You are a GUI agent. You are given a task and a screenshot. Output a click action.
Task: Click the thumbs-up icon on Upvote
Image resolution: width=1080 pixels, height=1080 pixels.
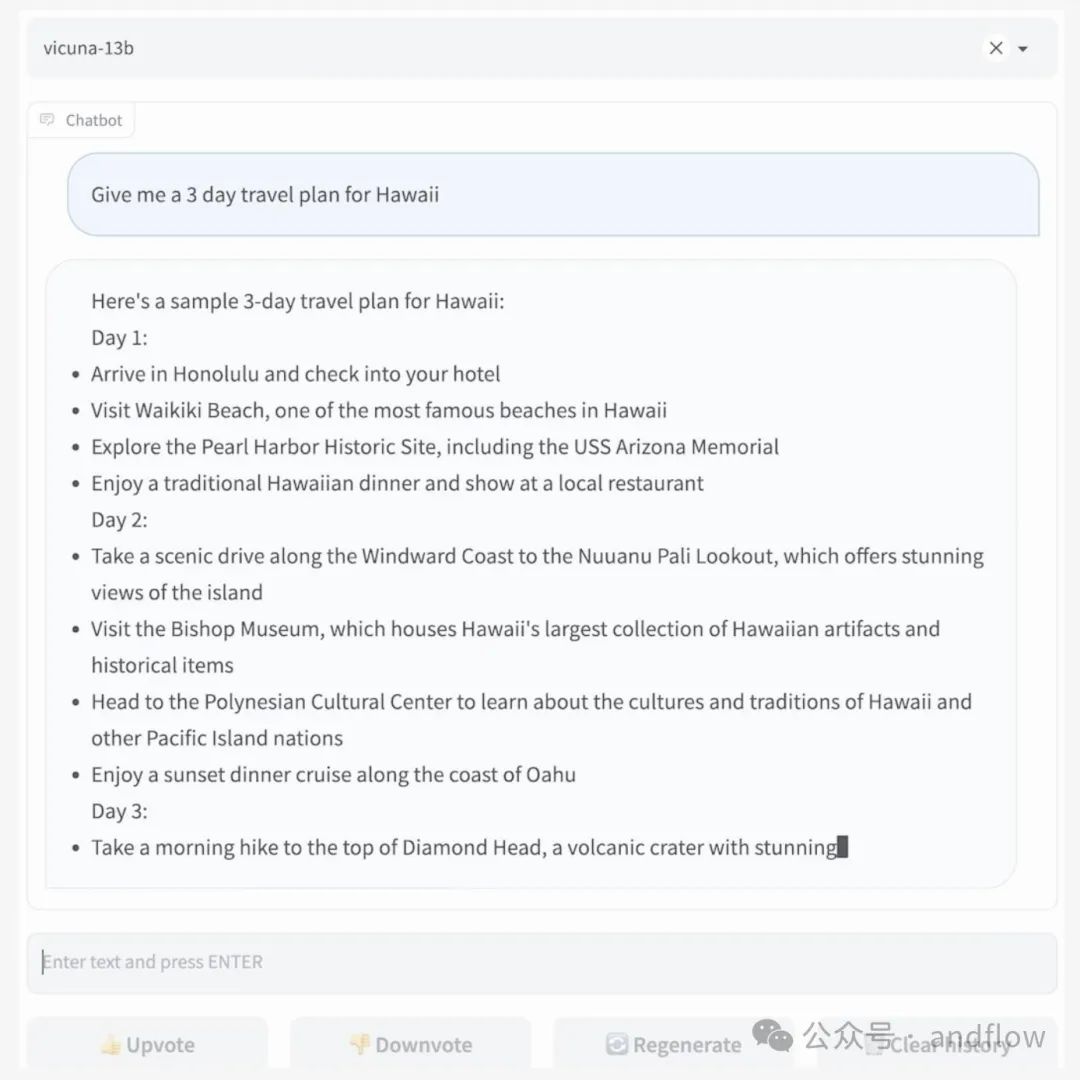[110, 1045]
